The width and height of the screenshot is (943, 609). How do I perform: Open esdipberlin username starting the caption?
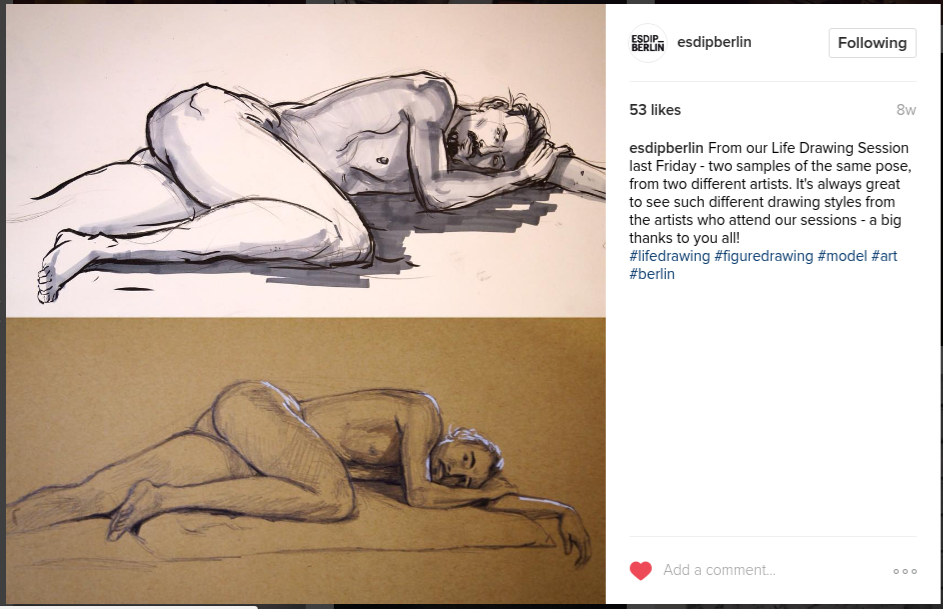666,148
